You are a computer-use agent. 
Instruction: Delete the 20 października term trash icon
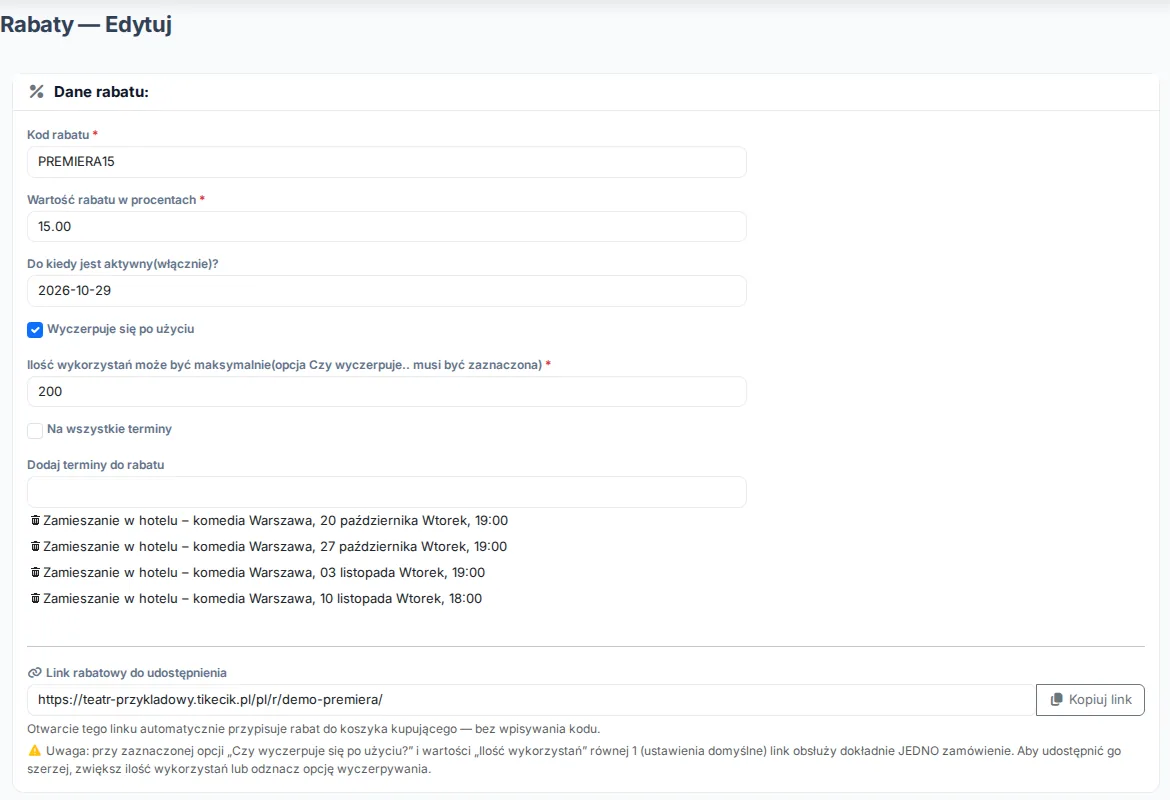(x=35, y=520)
